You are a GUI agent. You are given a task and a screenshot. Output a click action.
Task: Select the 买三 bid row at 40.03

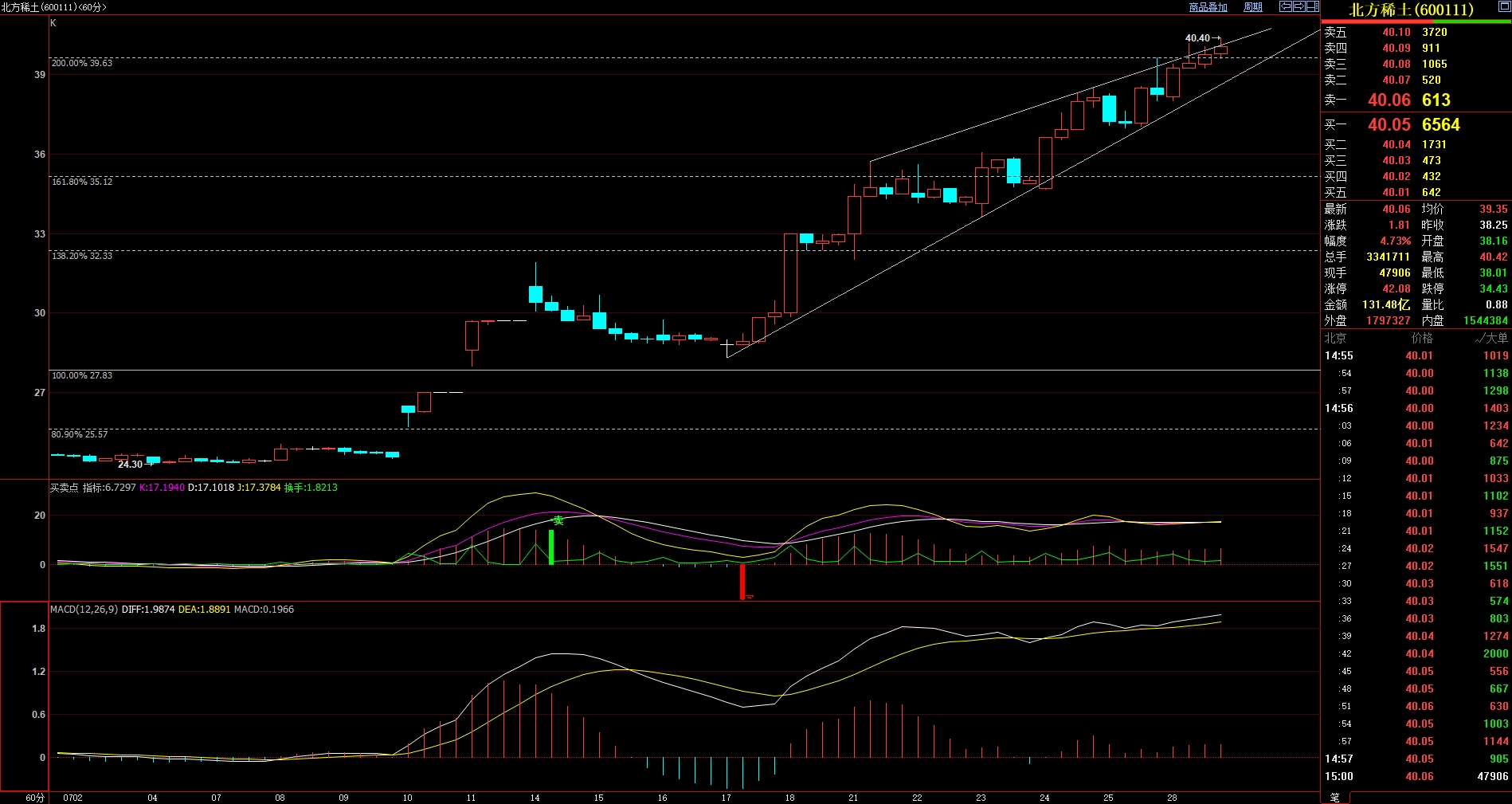pos(1416,160)
